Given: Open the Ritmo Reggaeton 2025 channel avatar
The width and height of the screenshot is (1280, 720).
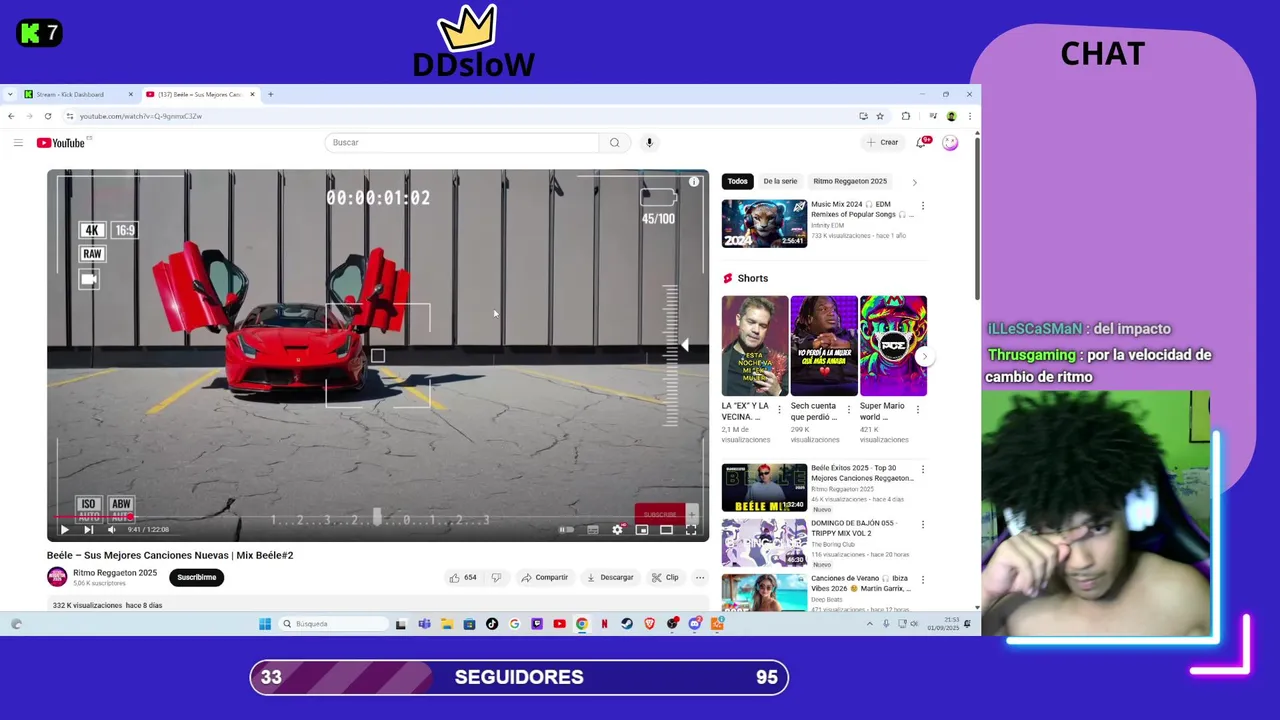Looking at the screenshot, I should pyautogui.click(x=57, y=577).
